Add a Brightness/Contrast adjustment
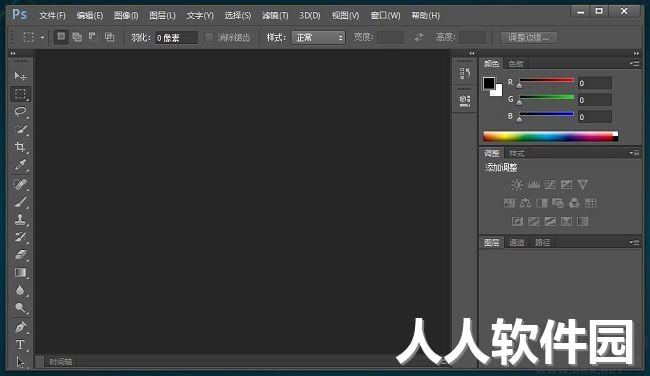 coord(517,184)
